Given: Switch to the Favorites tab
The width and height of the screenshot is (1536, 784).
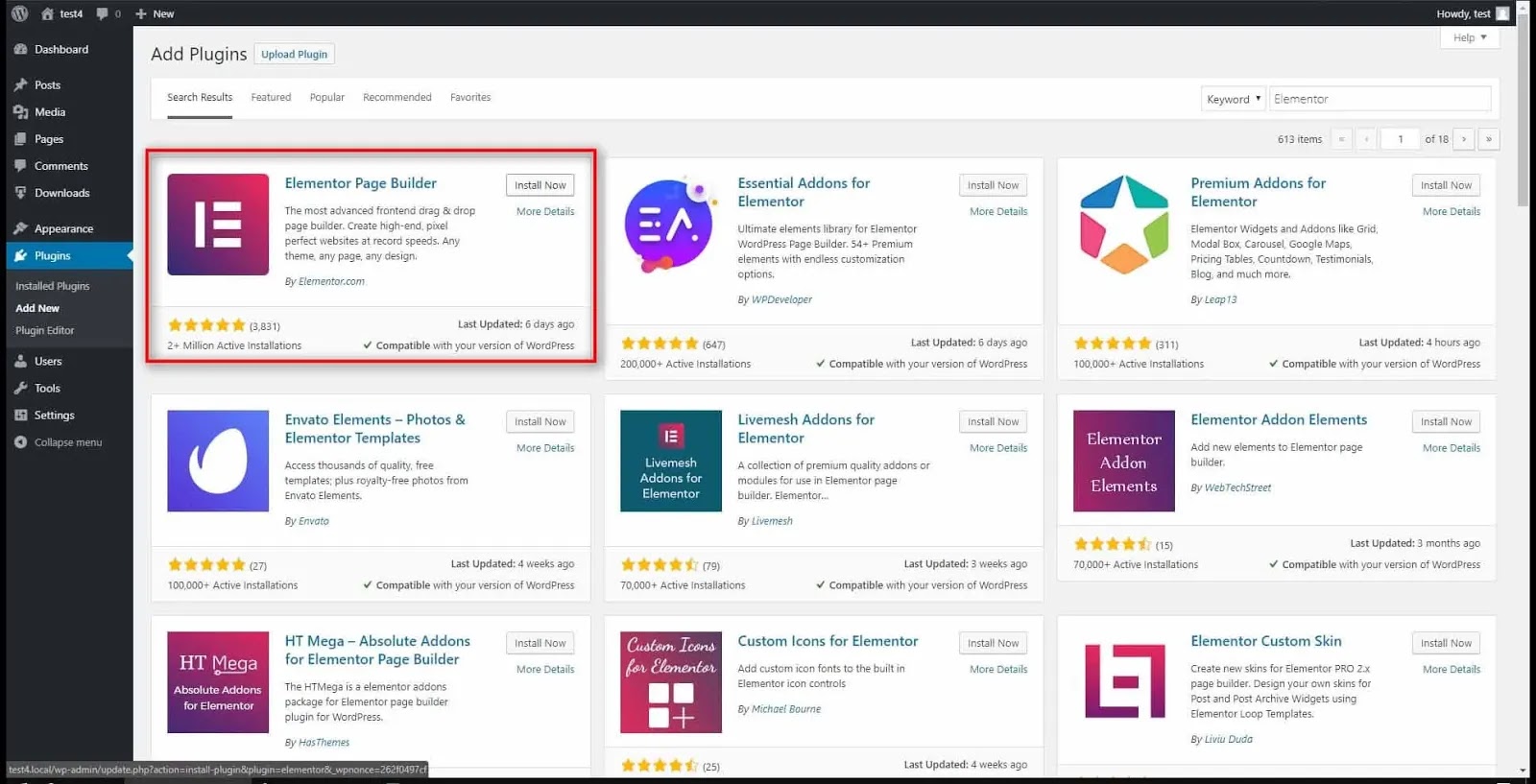Looking at the screenshot, I should [470, 97].
